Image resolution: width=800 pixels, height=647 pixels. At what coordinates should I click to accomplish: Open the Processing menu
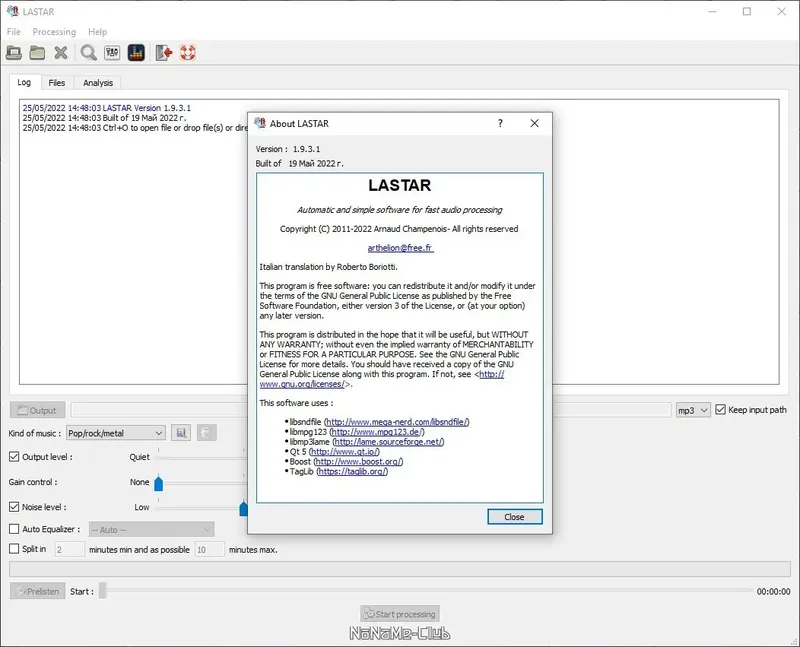tap(54, 32)
